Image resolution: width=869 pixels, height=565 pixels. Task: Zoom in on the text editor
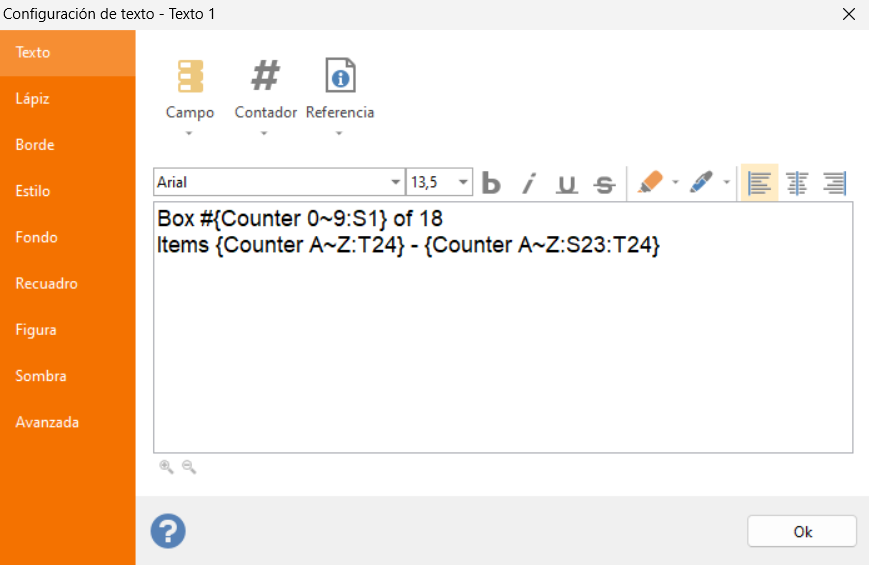(166, 467)
